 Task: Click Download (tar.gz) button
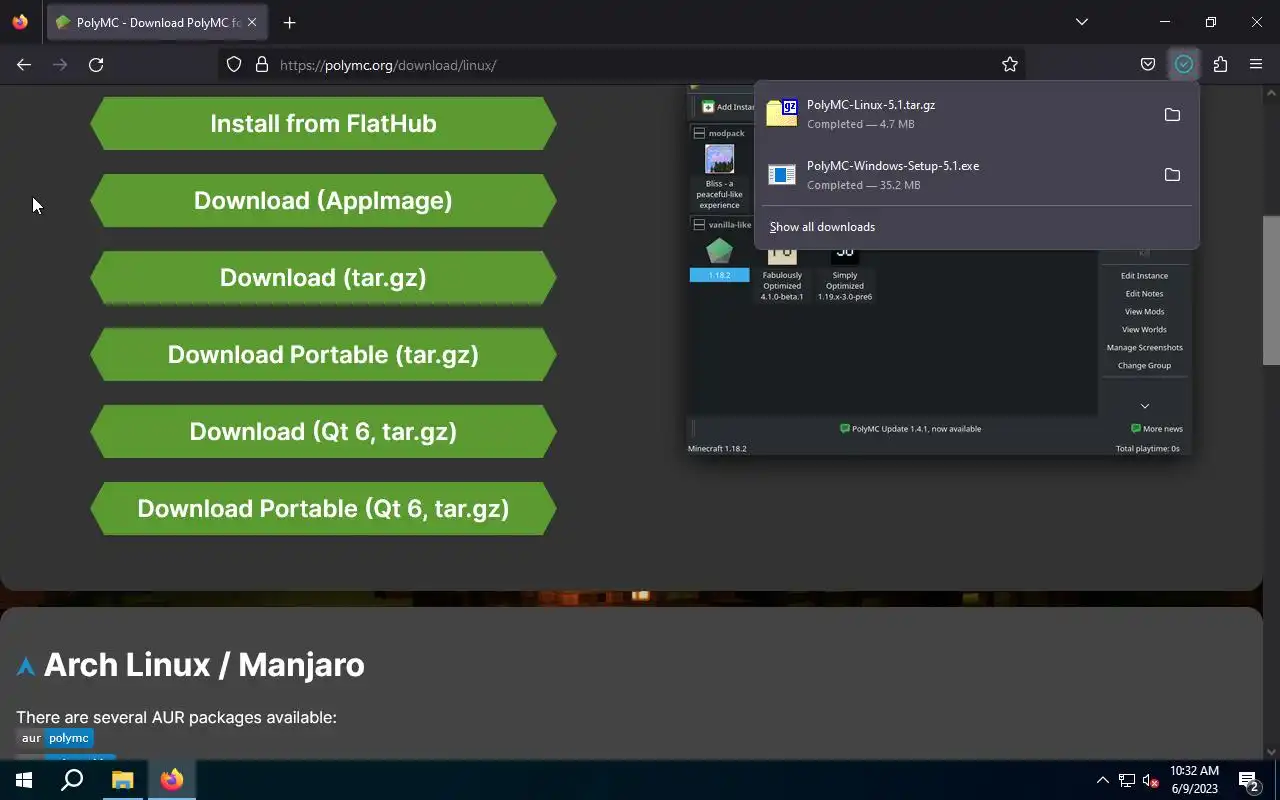(x=323, y=277)
